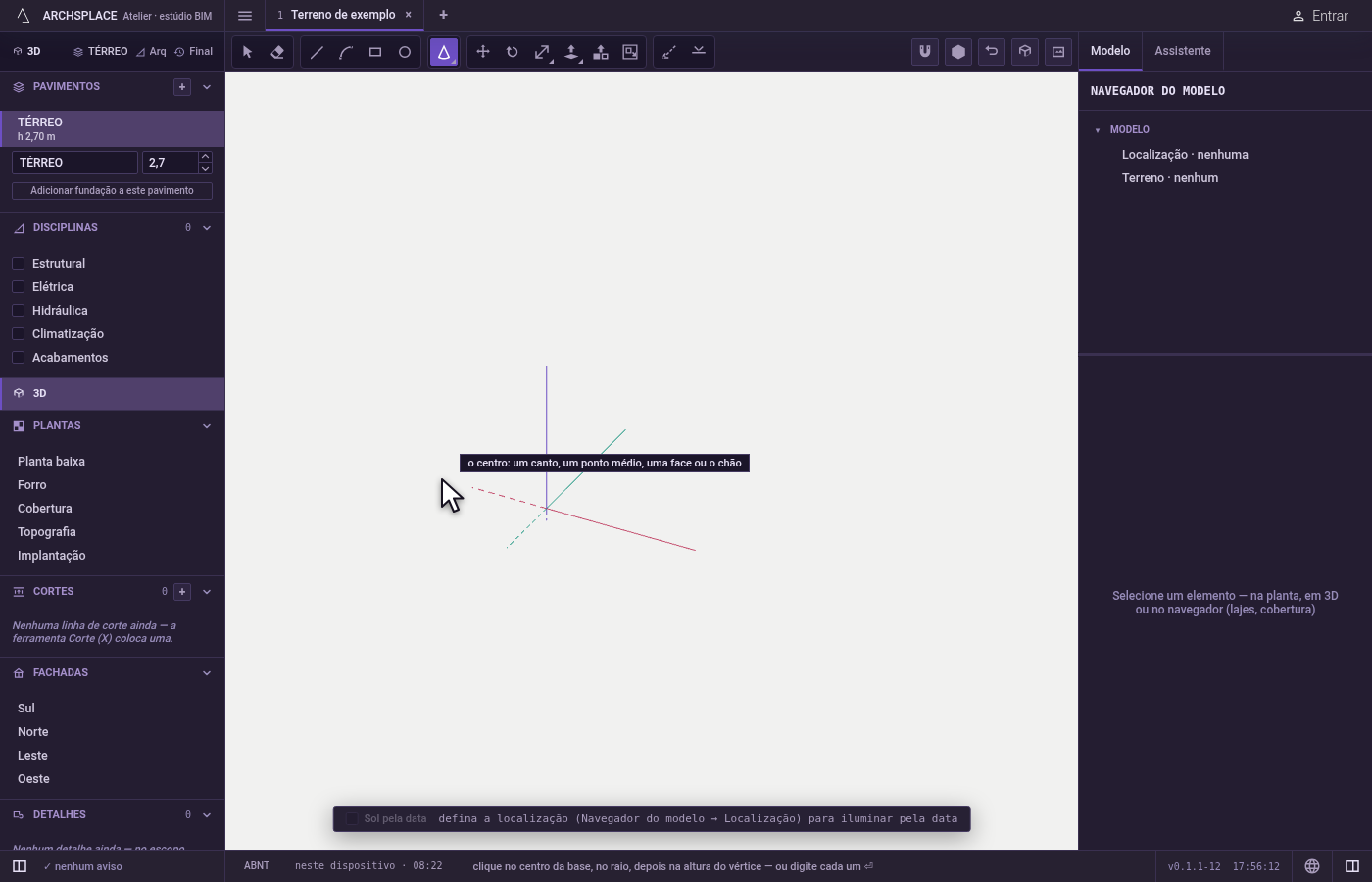Select the eraser tool in the toolbar
This screenshot has height=882, width=1372.
click(x=277, y=52)
